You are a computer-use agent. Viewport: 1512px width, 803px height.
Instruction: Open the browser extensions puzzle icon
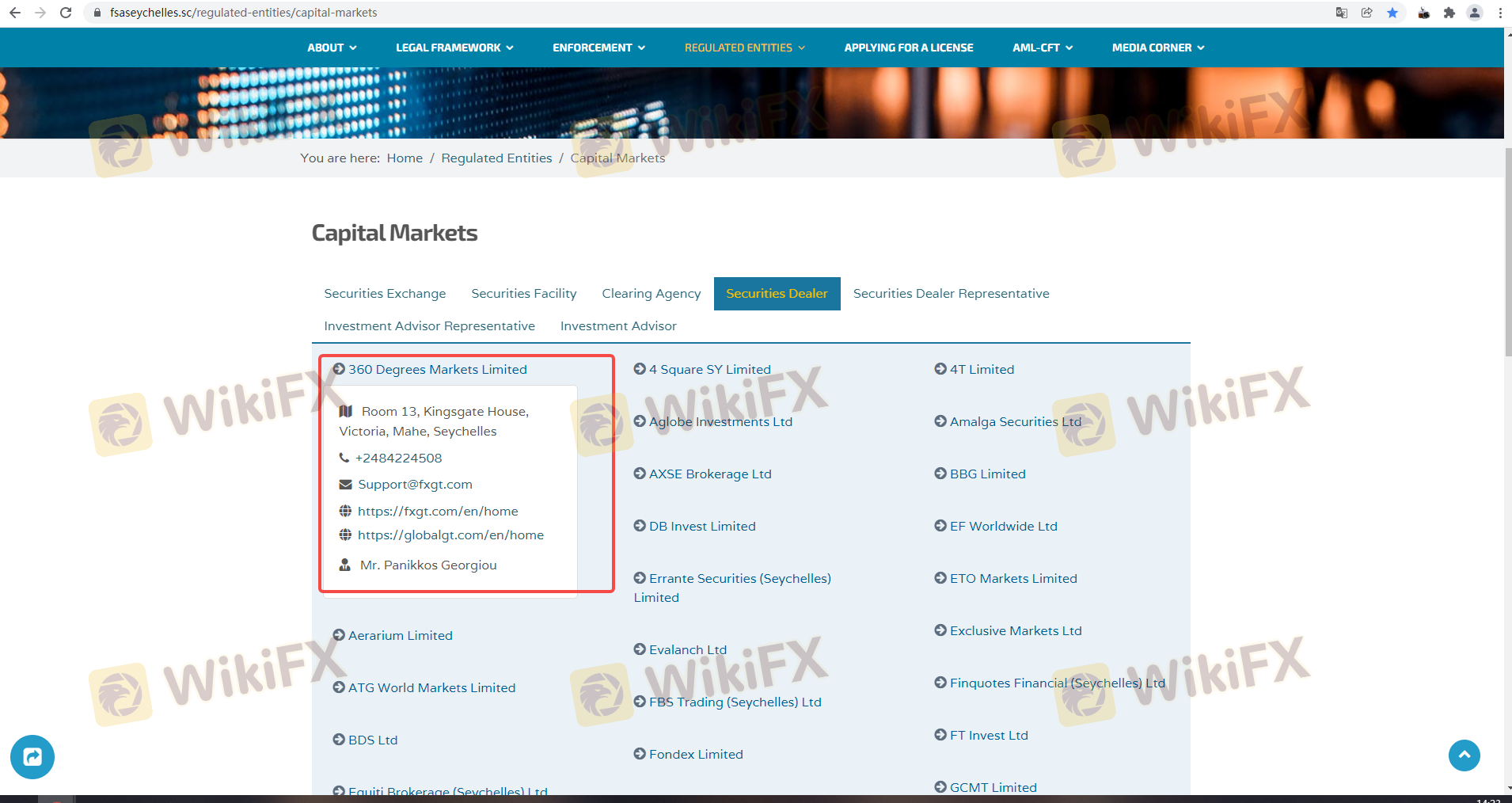(1449, 13)
